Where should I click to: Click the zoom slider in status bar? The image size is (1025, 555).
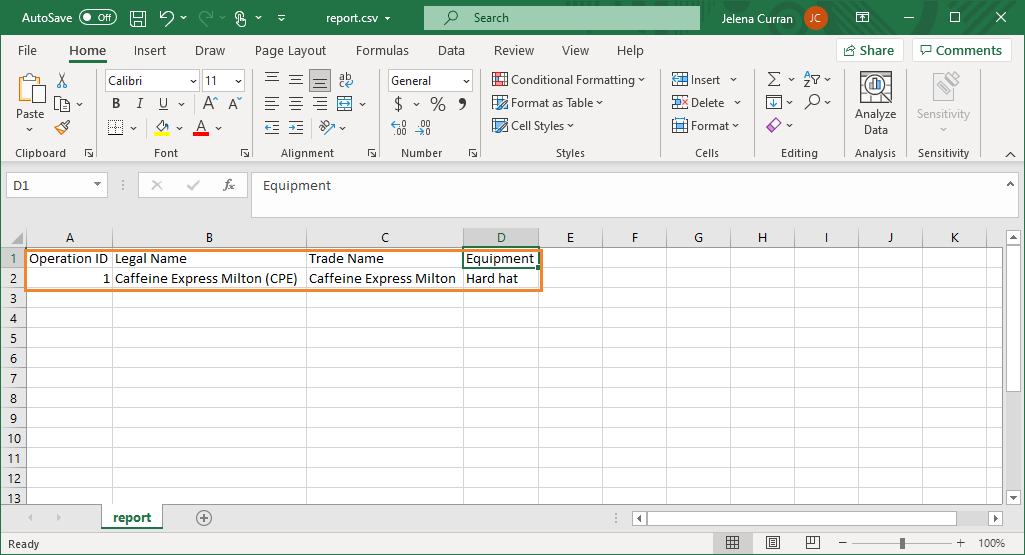point(902,543)
